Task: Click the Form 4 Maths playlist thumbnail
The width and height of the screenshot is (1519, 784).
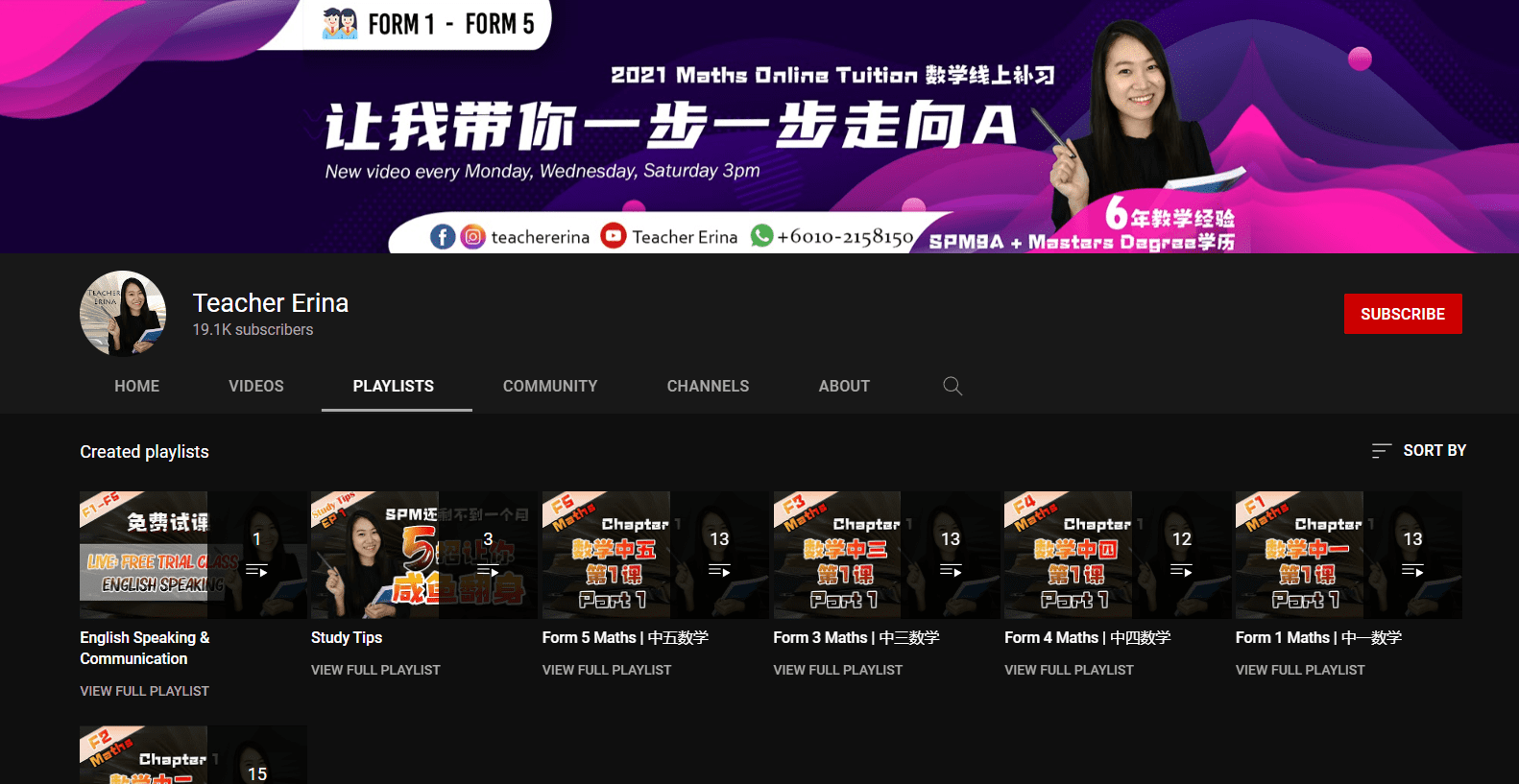Action: (x=1118, y=555)
